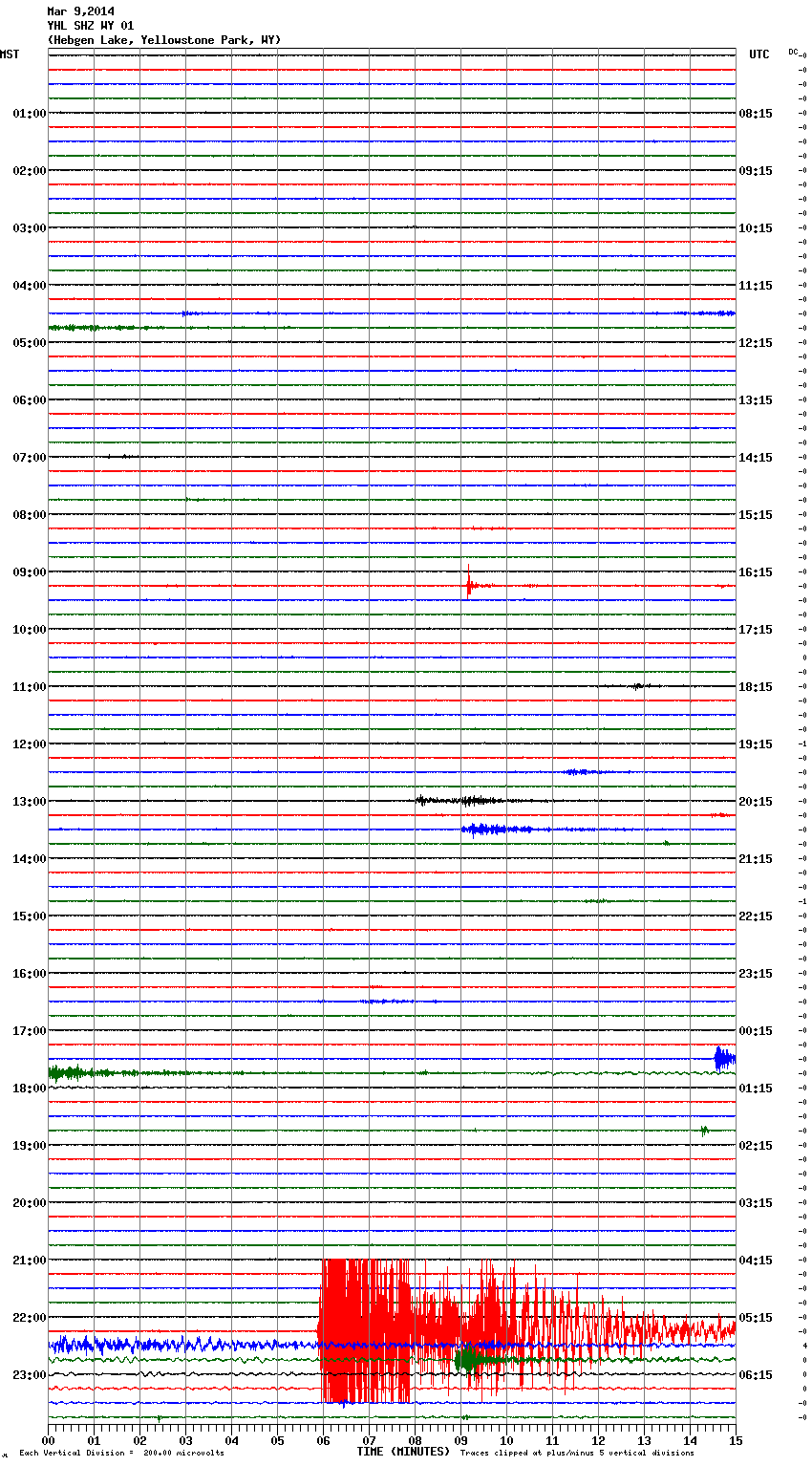Click the "MST" column header

click(x=10, y=54)
